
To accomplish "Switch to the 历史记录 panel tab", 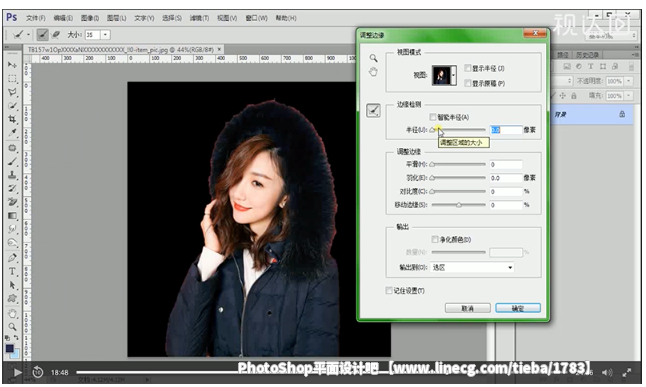I will point(587,55).
